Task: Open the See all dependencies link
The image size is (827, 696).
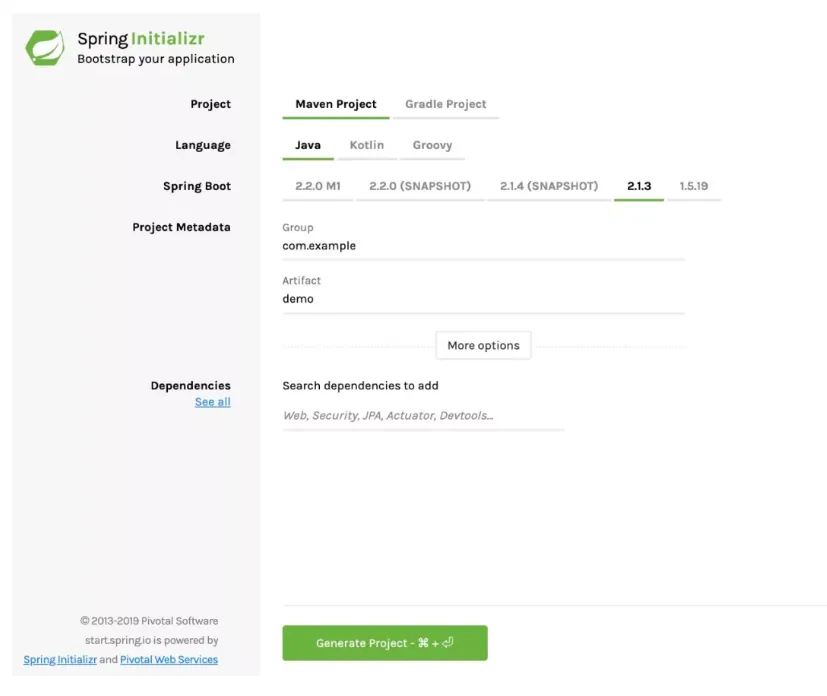Action: coord(212,402)
